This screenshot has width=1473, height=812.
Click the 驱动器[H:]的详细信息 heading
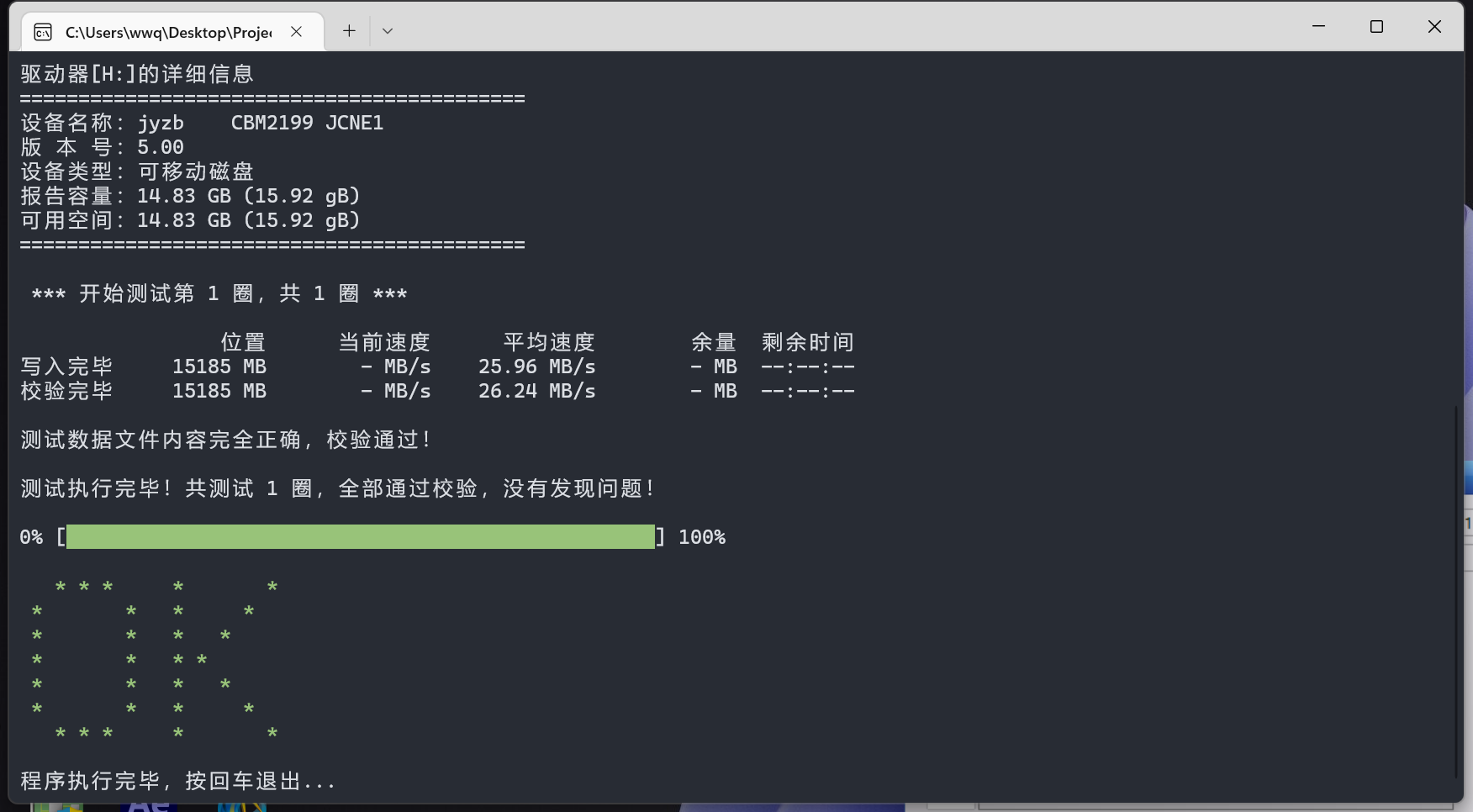137,74
